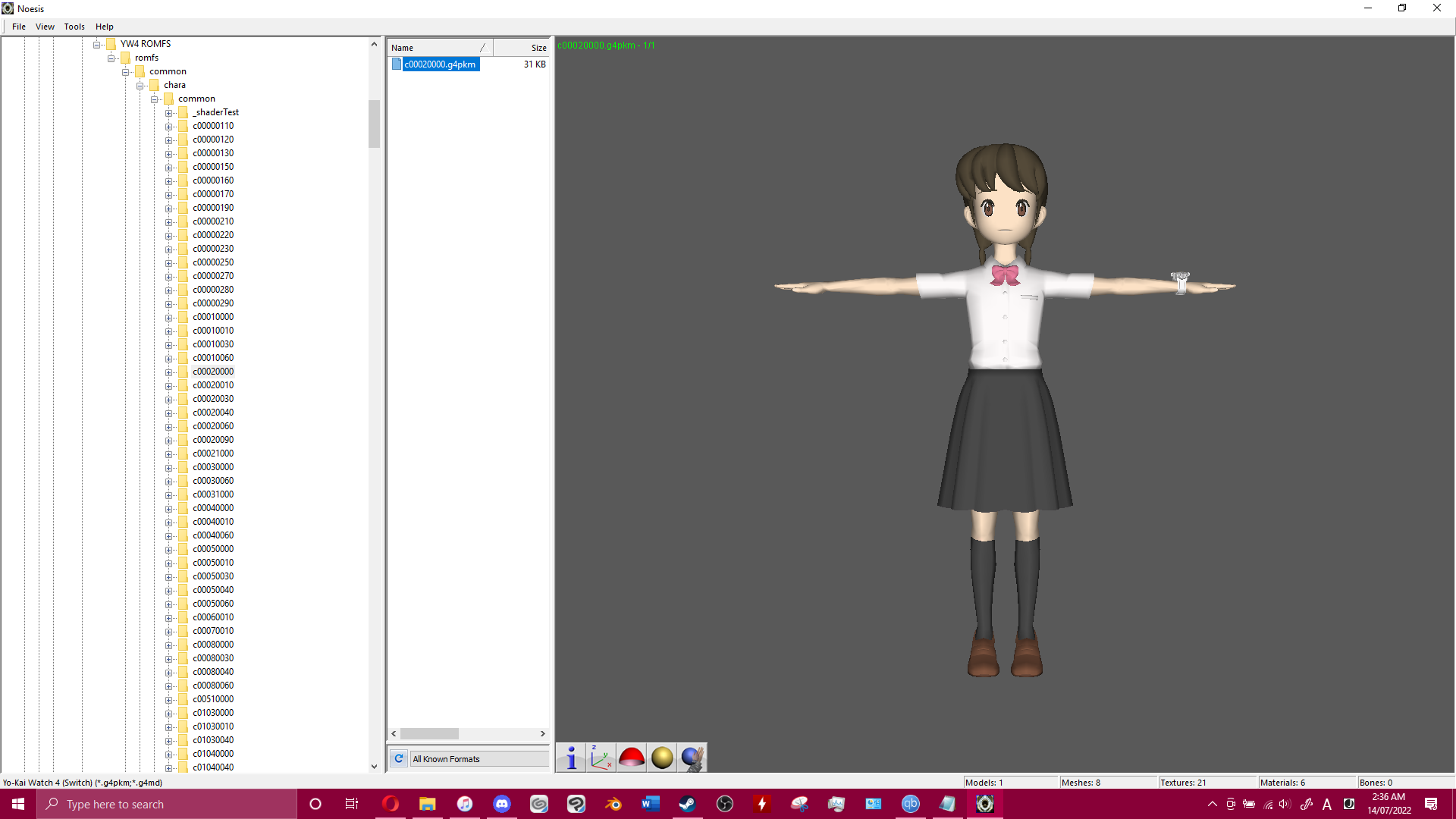1456x819 pixels.
Task: Expand the c00020010 folder node
Action: click(168, 386)
